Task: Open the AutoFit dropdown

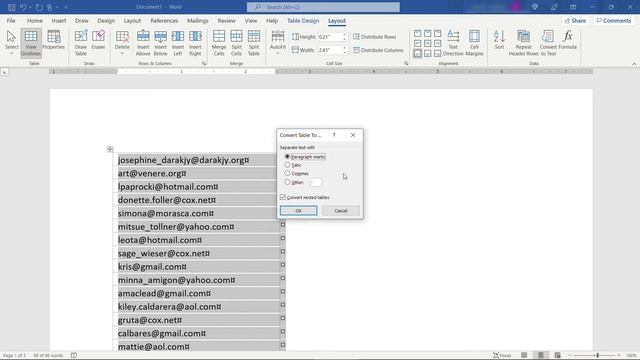Action: pyautogui.click(x=278, y=42)
